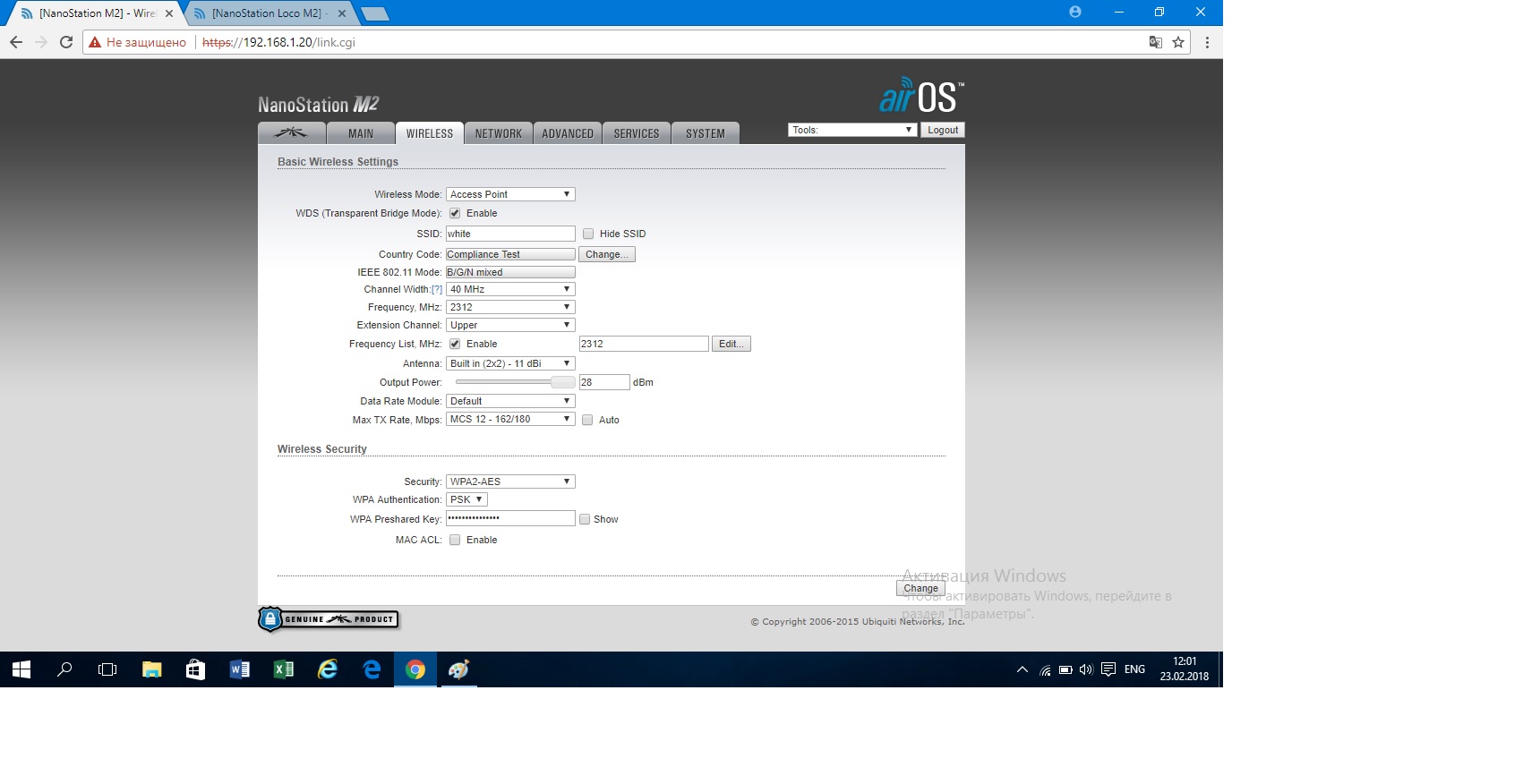
Task: Open Wireless Mode dropdown
Action: (510, 194)
